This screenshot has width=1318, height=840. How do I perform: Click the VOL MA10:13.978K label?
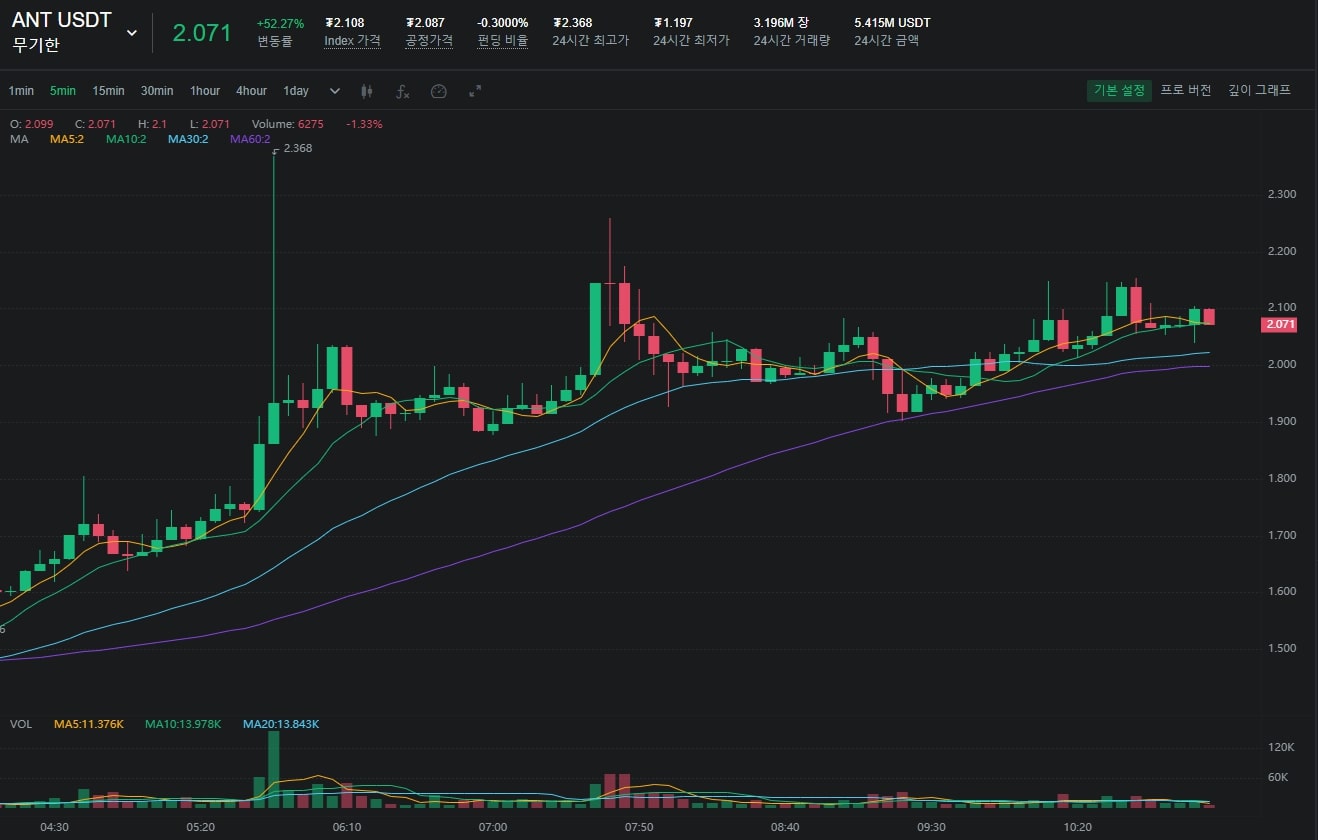coord(183,724)
